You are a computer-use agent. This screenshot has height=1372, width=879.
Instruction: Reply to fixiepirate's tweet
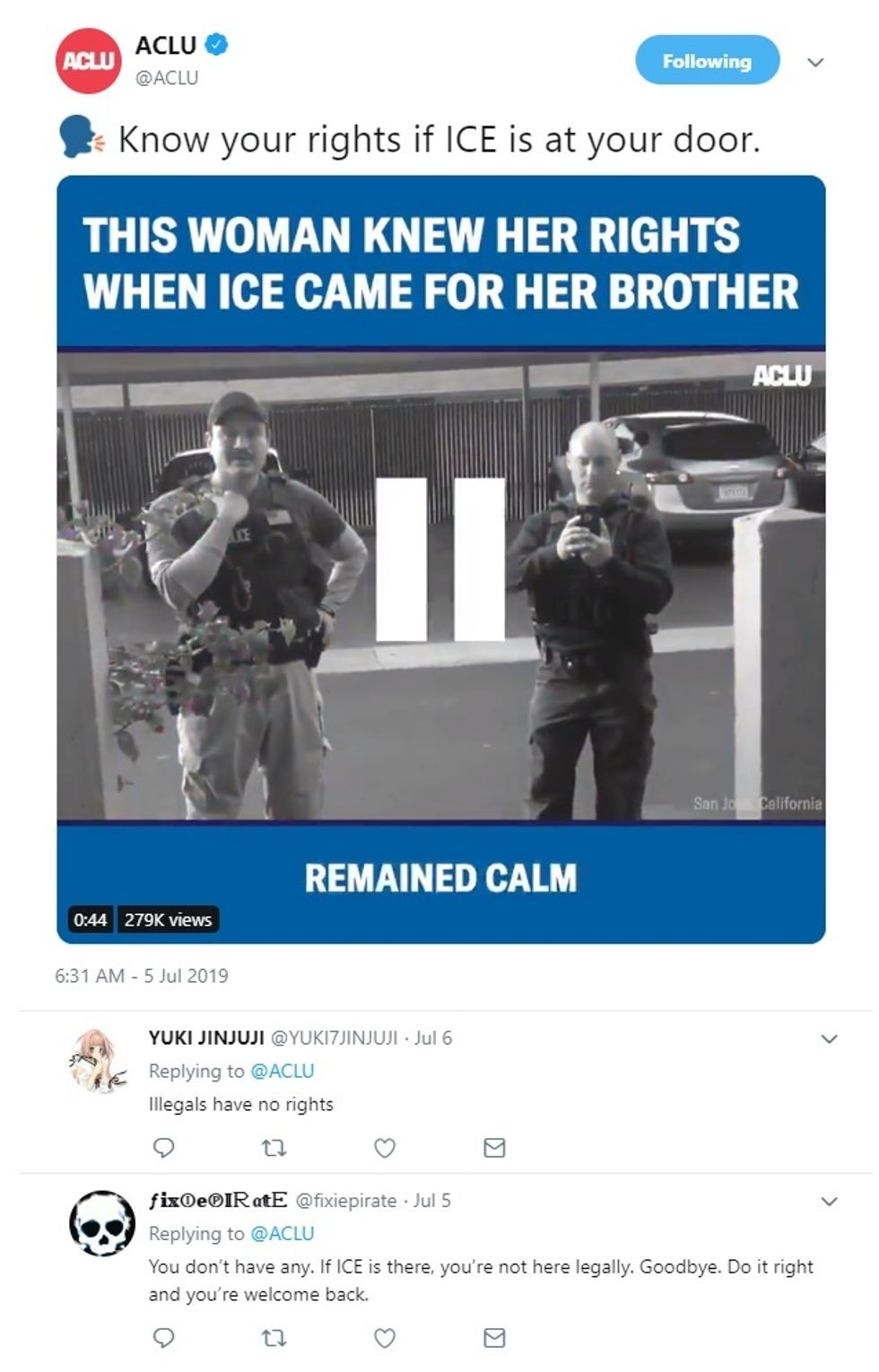click(x=163, y=1338)
